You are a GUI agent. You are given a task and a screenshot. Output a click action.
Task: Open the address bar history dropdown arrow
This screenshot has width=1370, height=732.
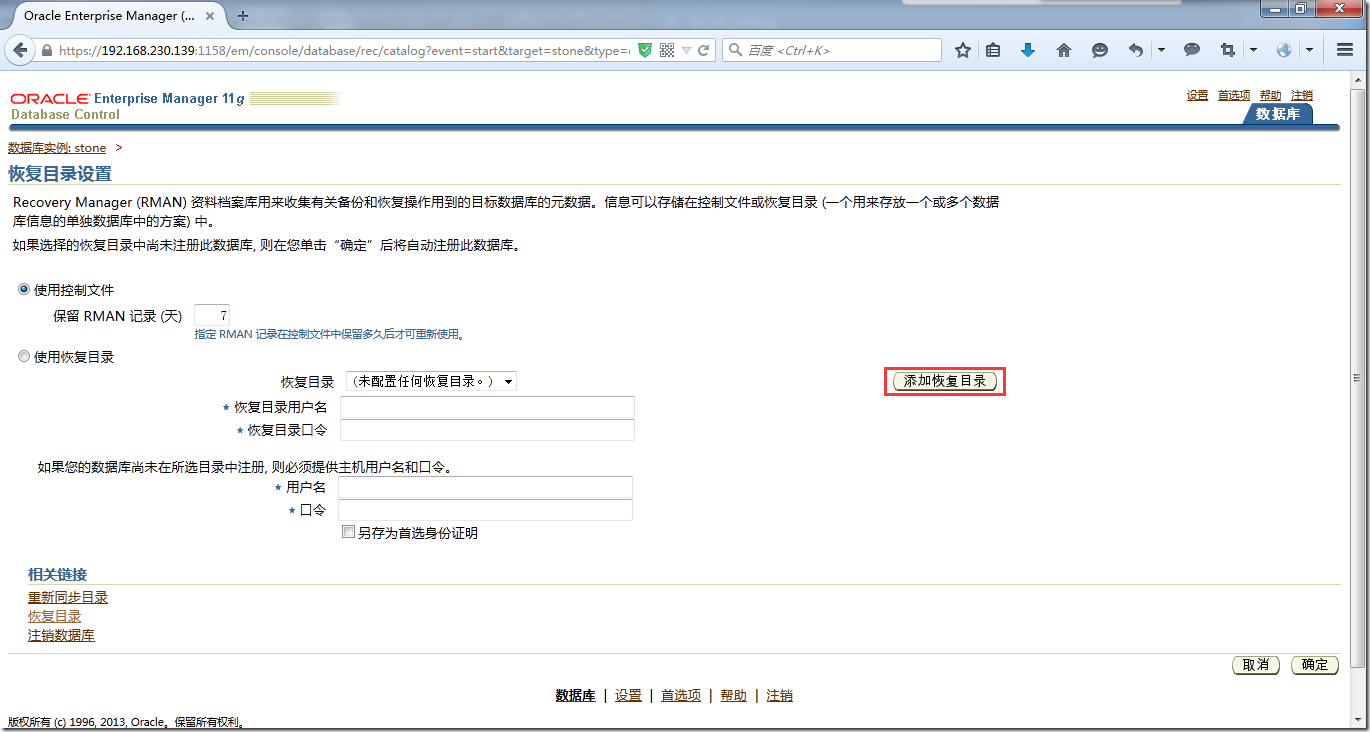[686, 50]
